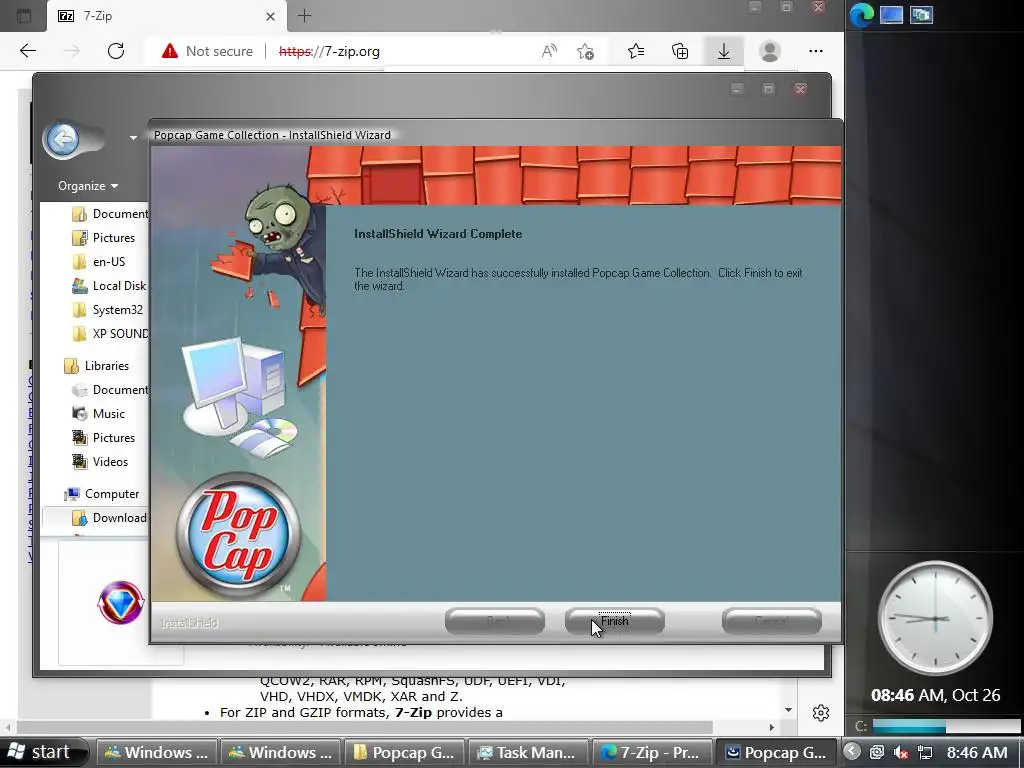
Task: Open the Edge profile avatar
Action: (770, 51)
